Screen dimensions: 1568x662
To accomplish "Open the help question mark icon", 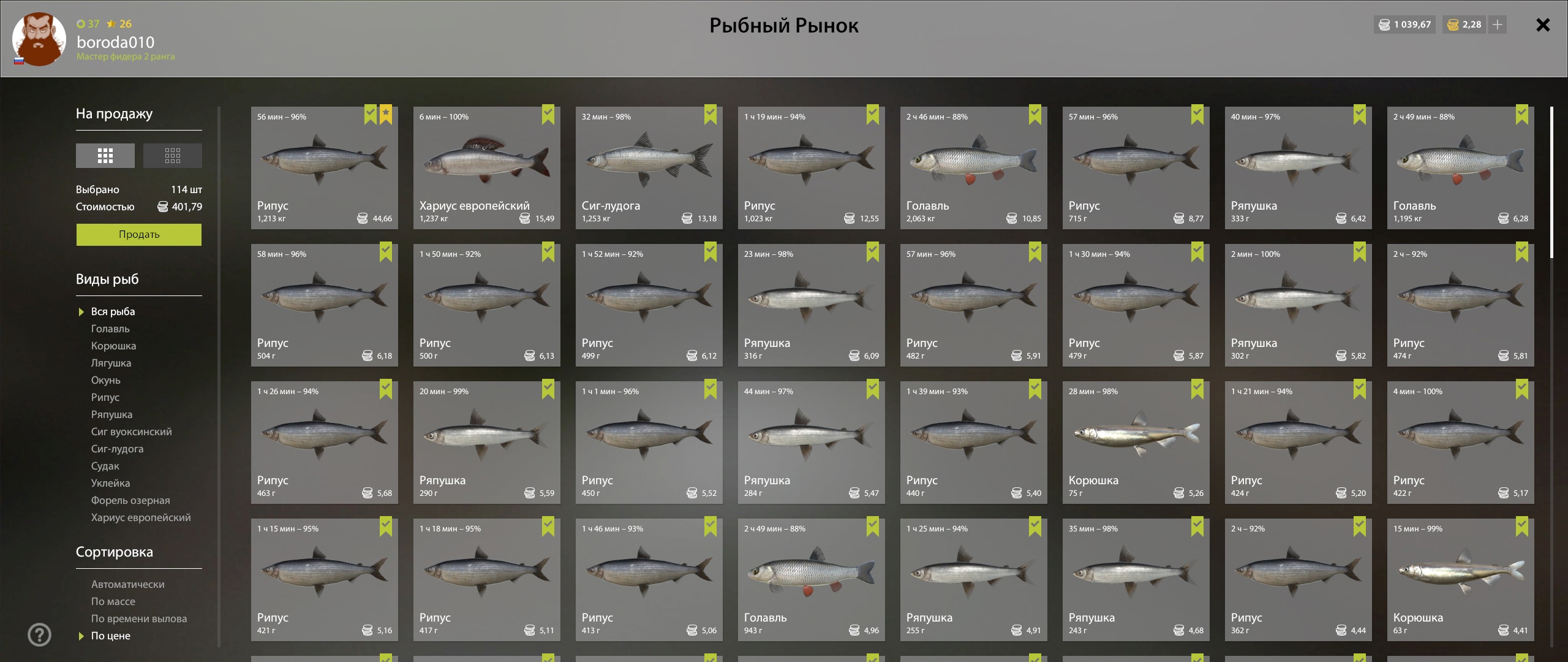I will click(x=40, y=635).
